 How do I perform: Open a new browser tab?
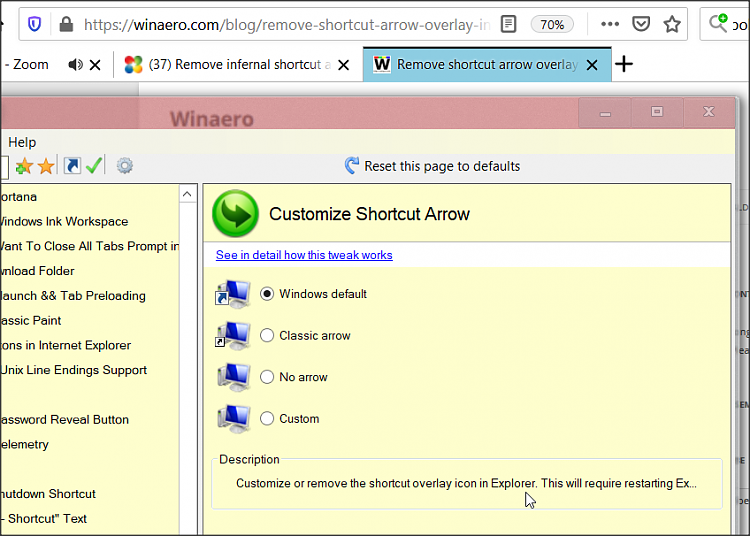624,64
